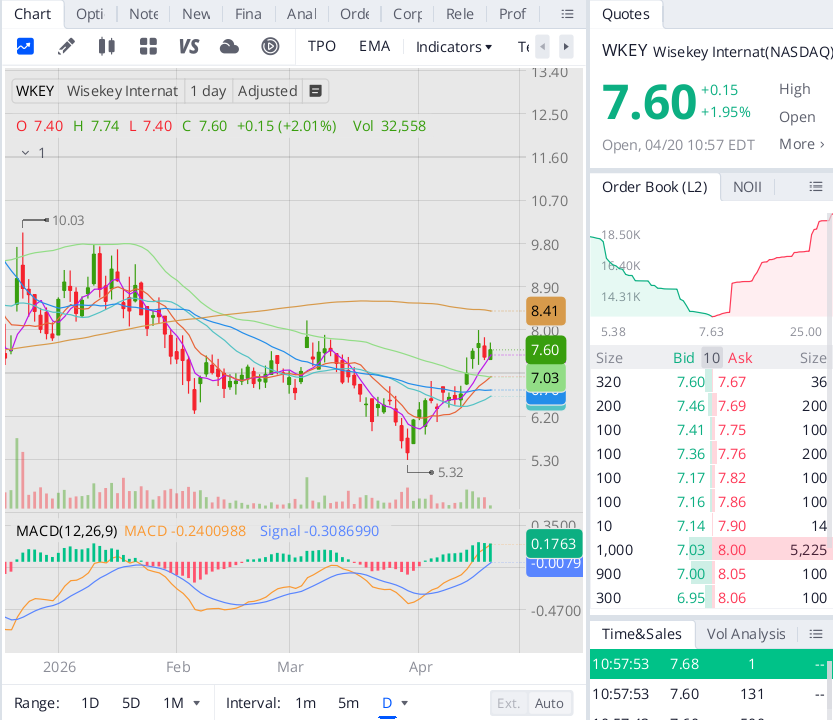Open the chart tabs list menu icon
The height and width of the screenshot is (720, 833).
click(x=567, y=14)
